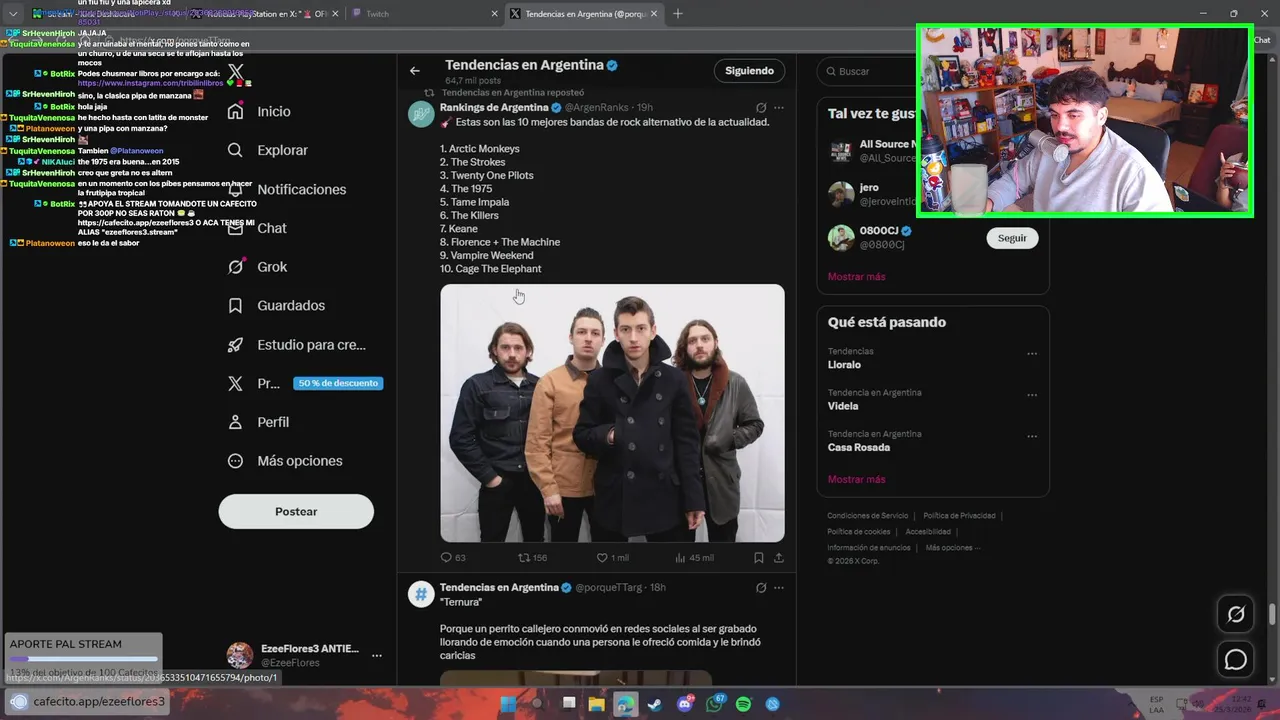Bookmark the rock bands post
Image resolution: width=1280 pixels, height=720 pixels.
click(759, 558)
